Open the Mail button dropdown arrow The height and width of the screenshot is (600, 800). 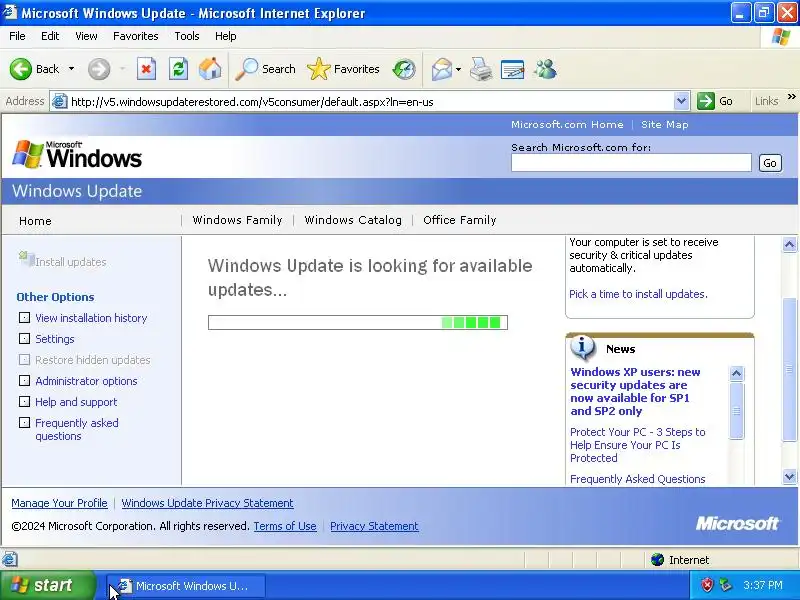pyautogui.click(x=458, y=69)
